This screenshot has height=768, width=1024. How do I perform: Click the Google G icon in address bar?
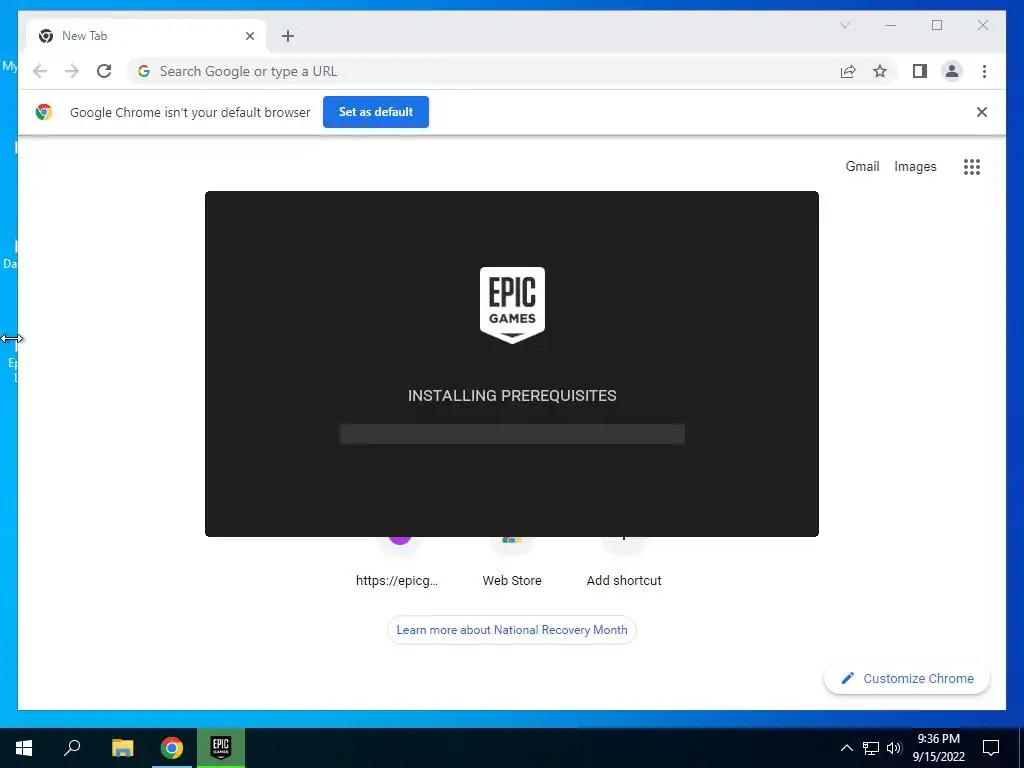144,71
